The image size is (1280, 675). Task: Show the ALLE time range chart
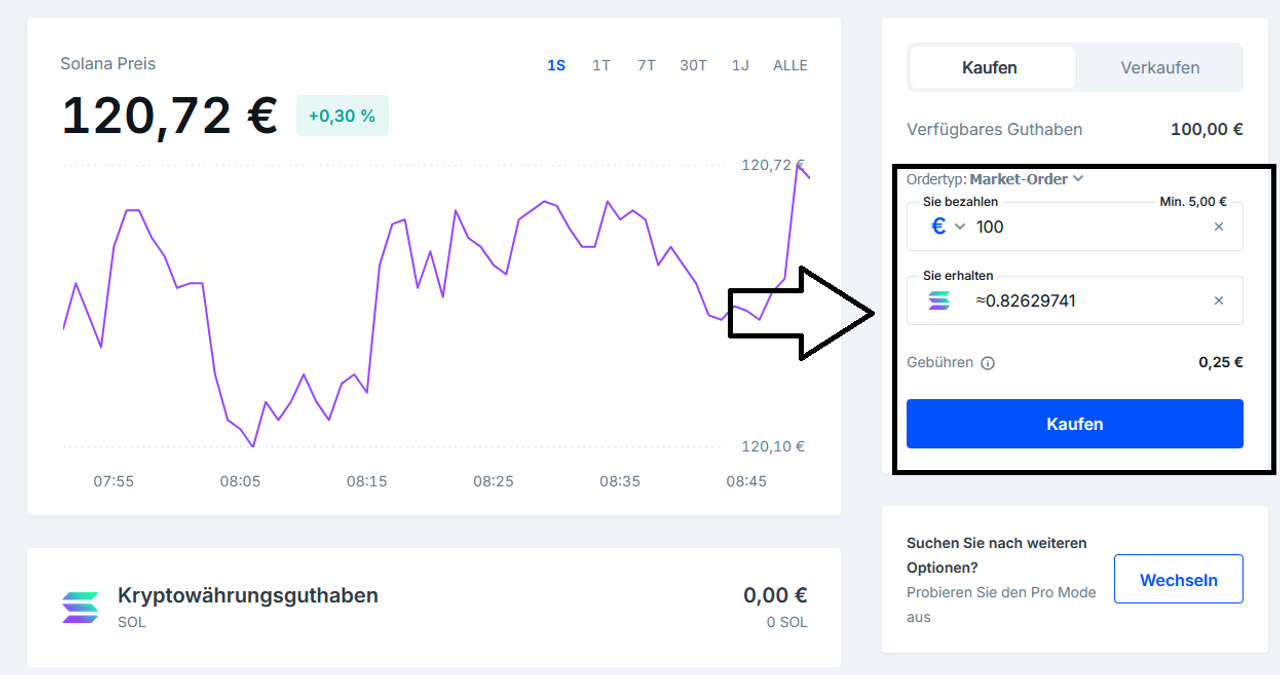tap(790, 66)
